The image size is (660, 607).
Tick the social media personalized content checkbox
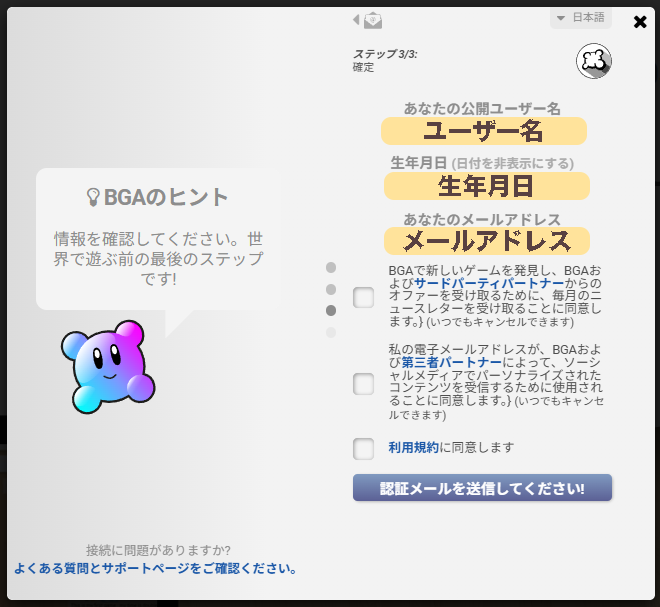(x=364, y=384)
